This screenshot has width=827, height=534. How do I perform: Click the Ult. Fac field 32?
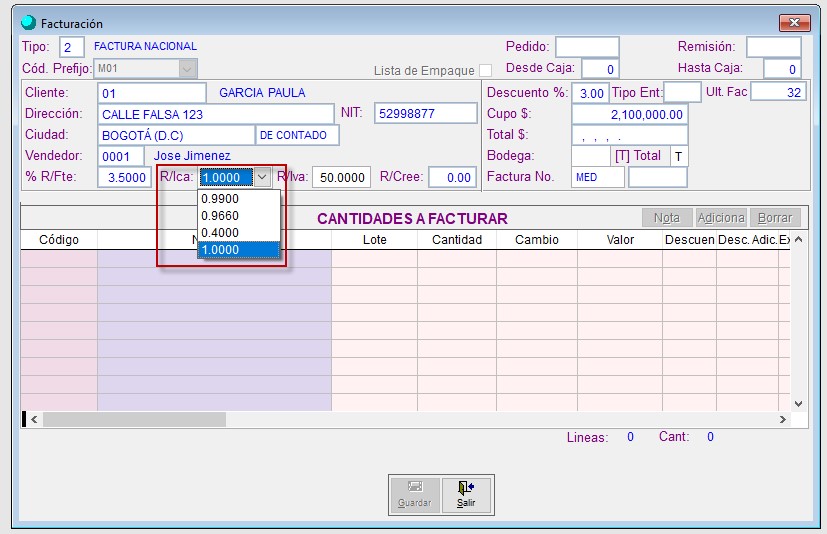pos(778,92)
